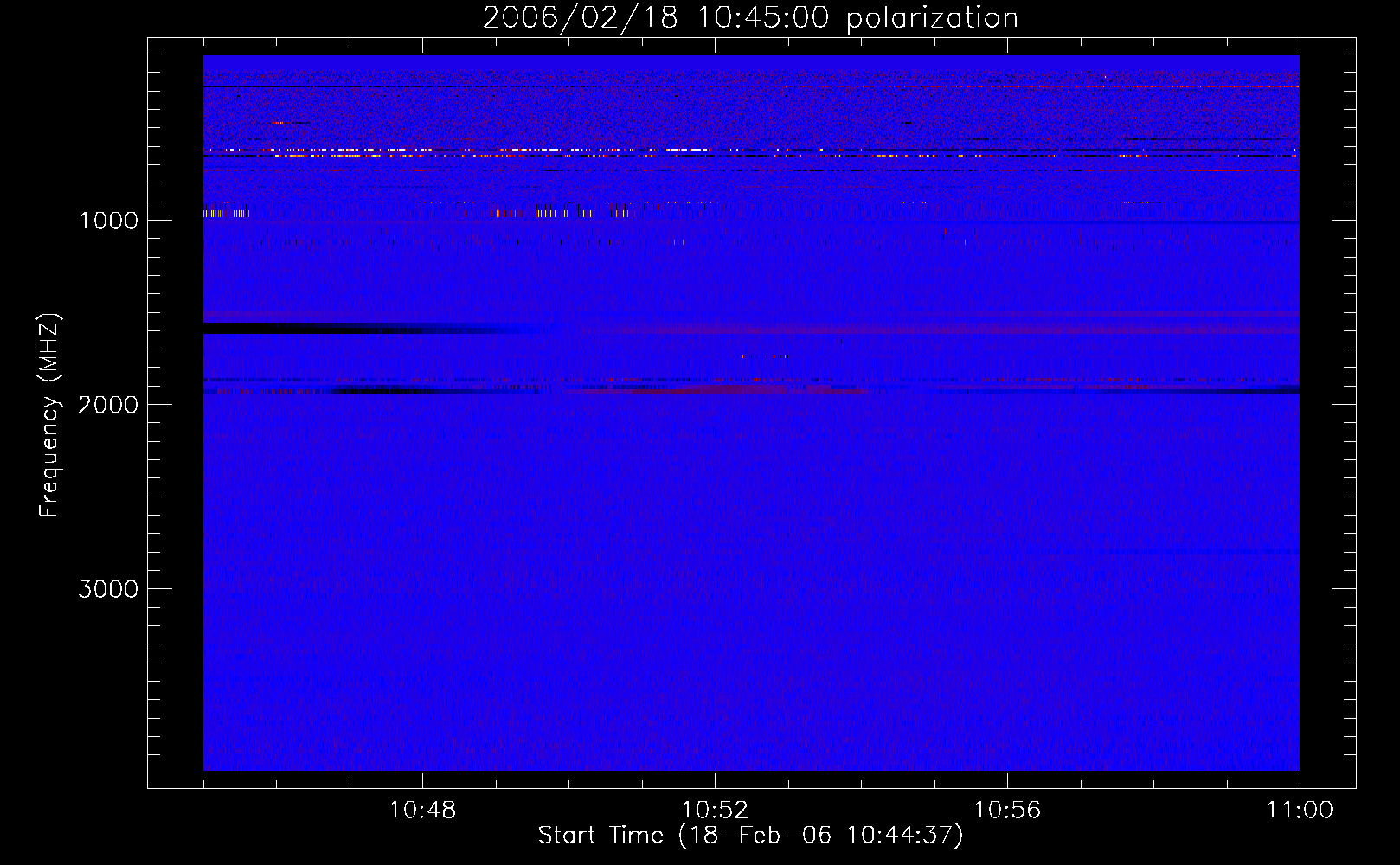The height and width of the screenshot is (865, 1400).
Task: Select the 3000 frequency axis label
Action: [108, 589]
